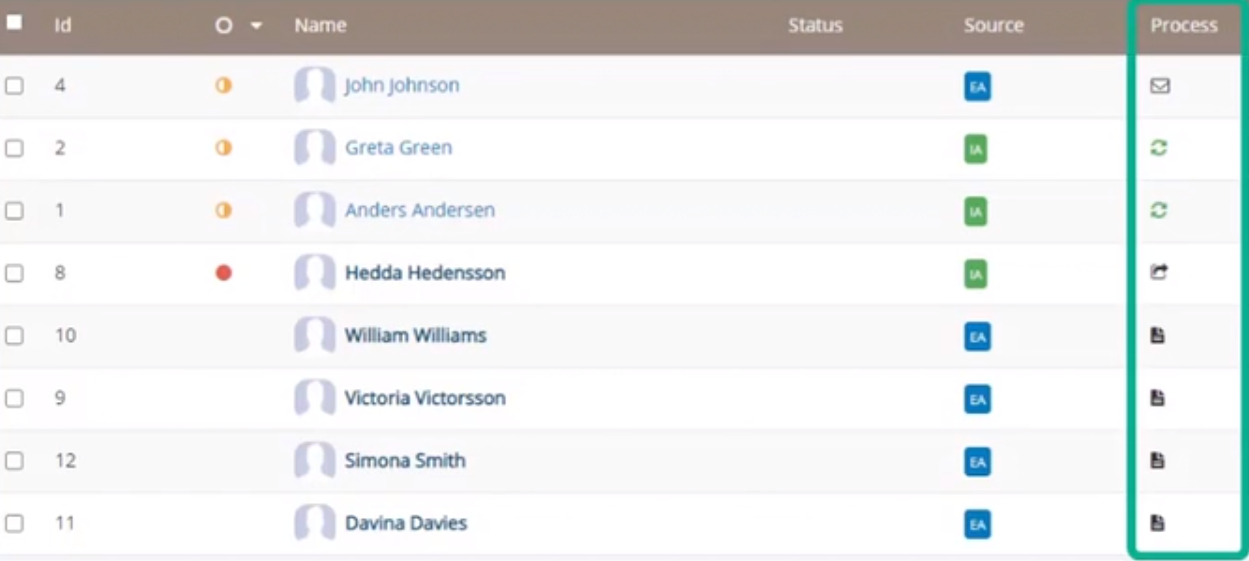Sort by the Name column header

pyautogui.click(x=320, y=26)
